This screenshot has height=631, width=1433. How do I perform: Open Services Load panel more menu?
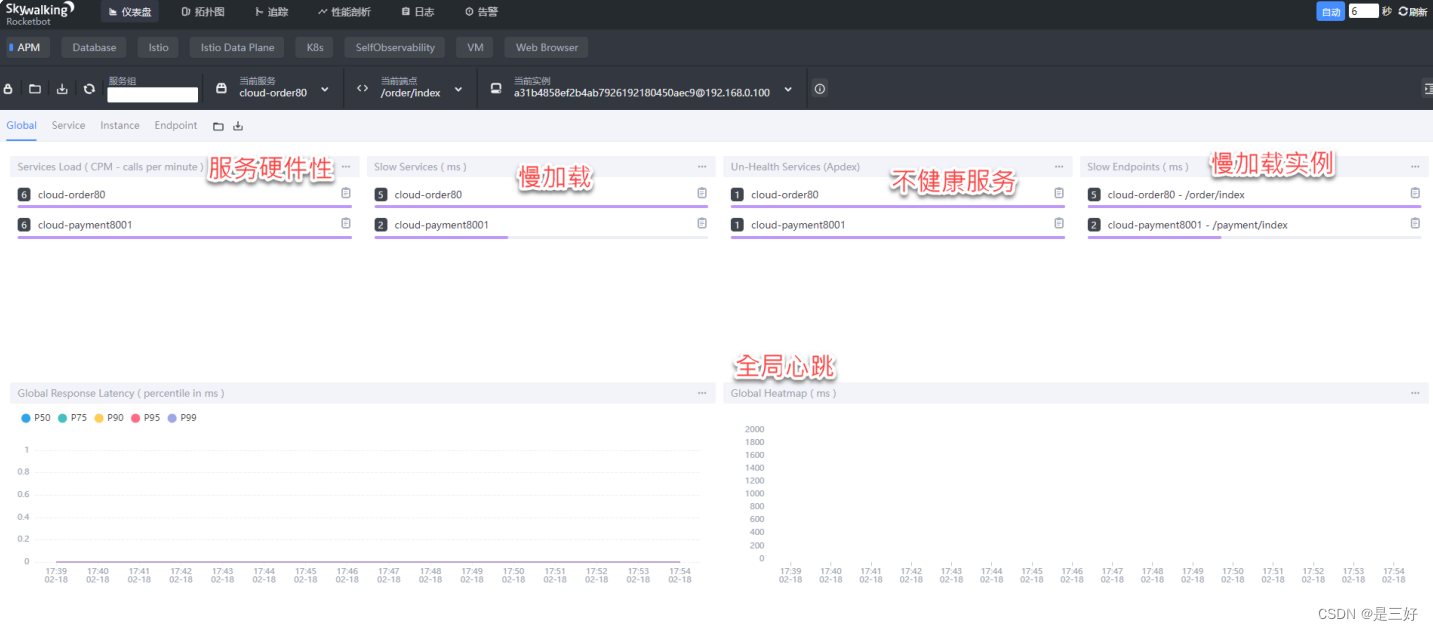[345, 167]
